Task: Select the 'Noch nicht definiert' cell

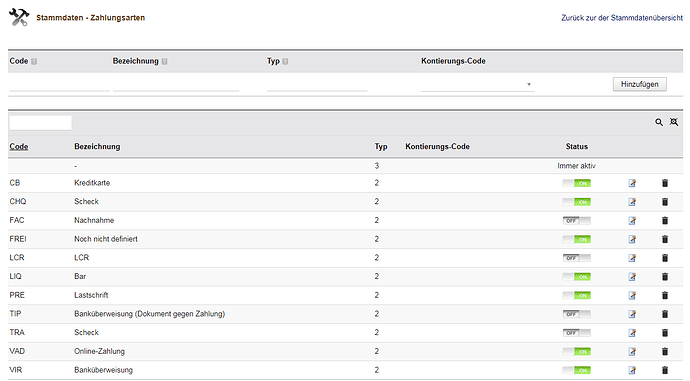Action: click(106, 239)
